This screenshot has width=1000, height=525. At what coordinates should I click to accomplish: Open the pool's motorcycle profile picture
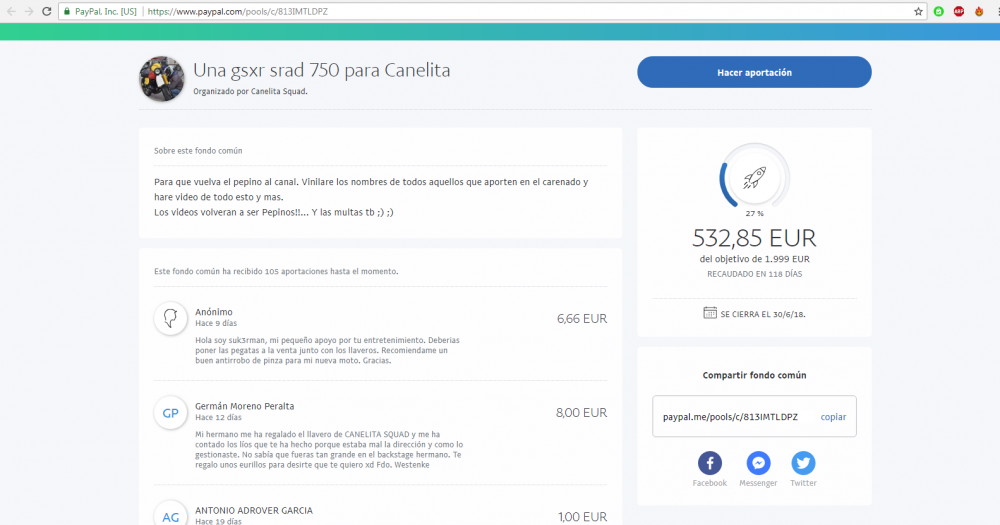pyautogui.click(x=162, y=78)
